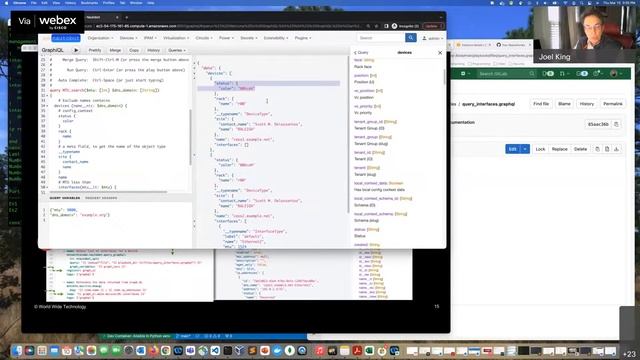Open Microsoft Teams from the Dock

[x=190, y=351]
